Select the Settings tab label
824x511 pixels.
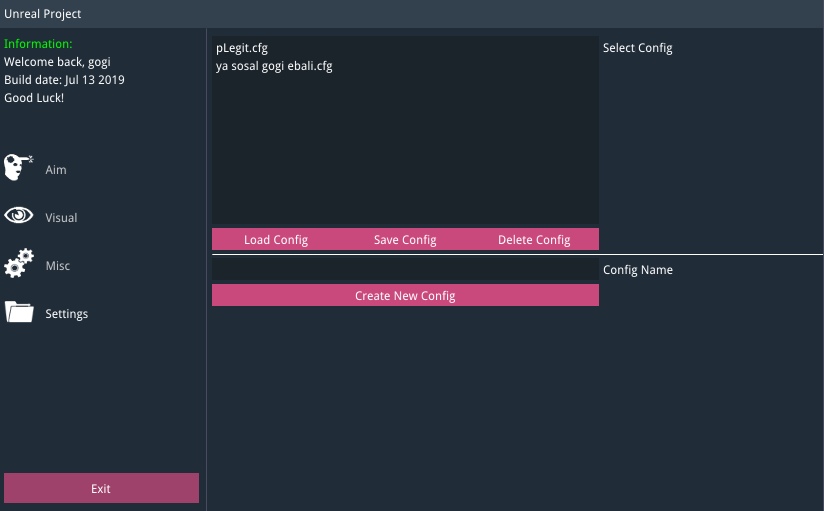66,314
